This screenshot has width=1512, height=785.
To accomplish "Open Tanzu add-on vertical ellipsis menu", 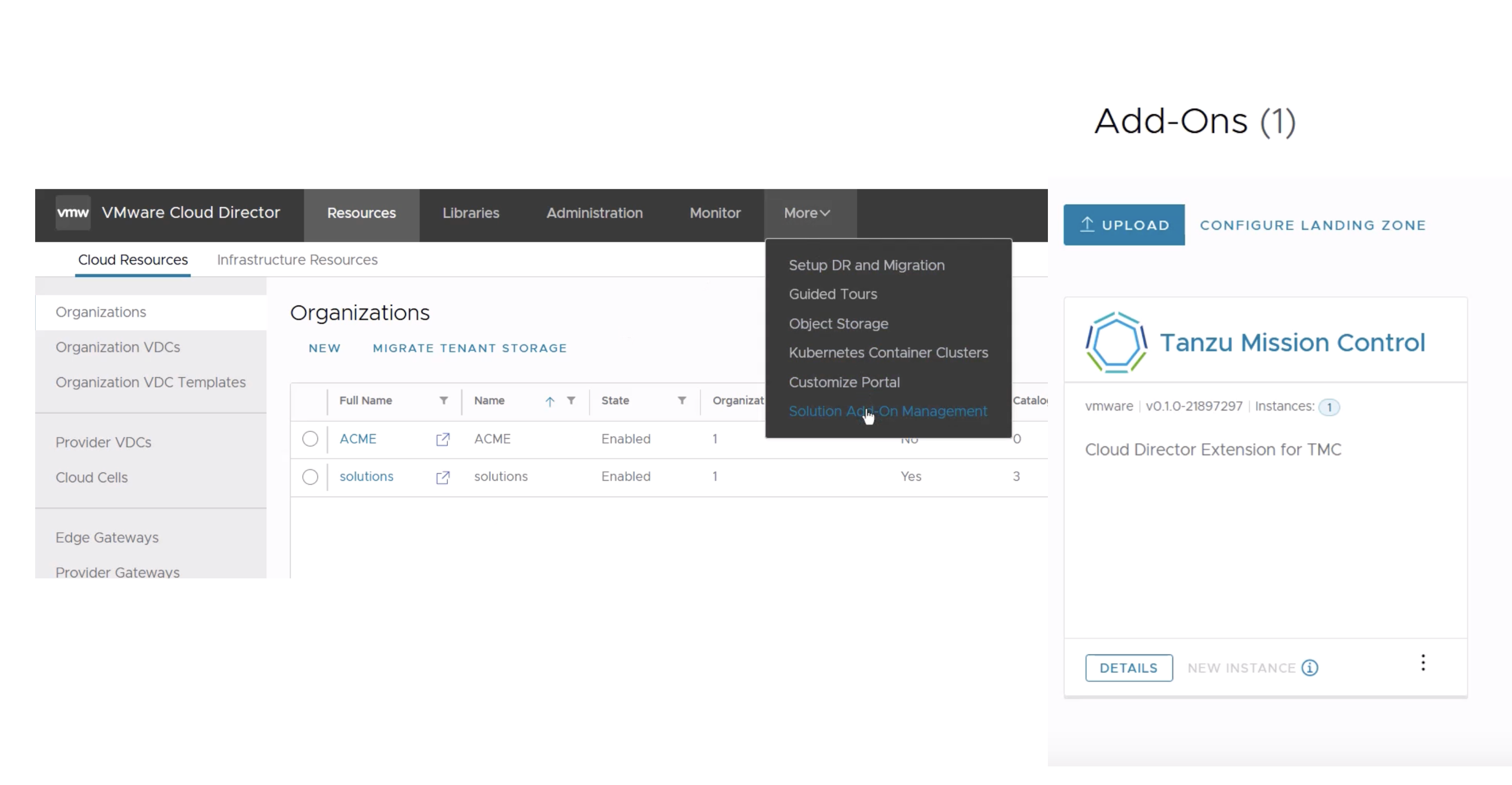I will pyautogui.click(x=1423, y=663).
